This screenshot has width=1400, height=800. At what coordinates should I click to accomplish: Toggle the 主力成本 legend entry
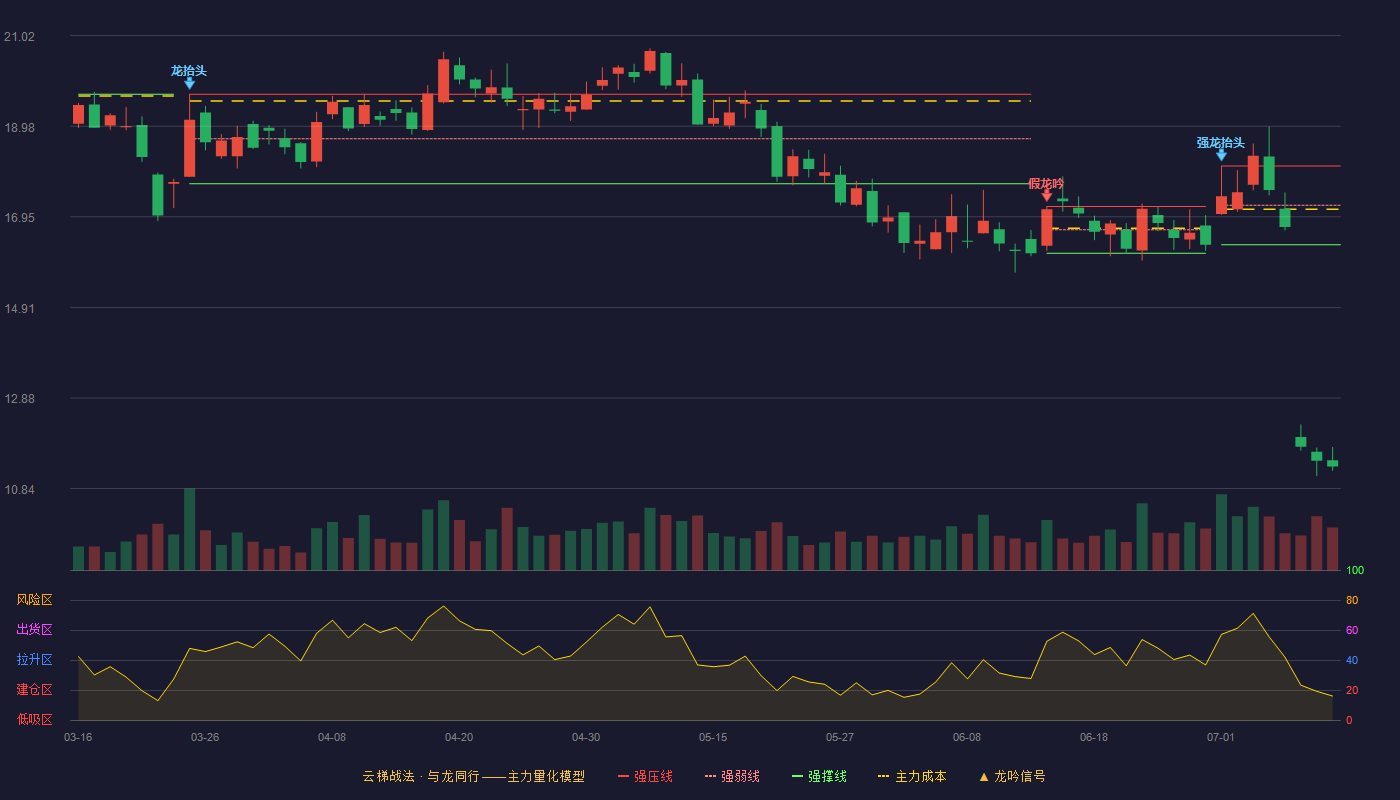tap(912, 776)
